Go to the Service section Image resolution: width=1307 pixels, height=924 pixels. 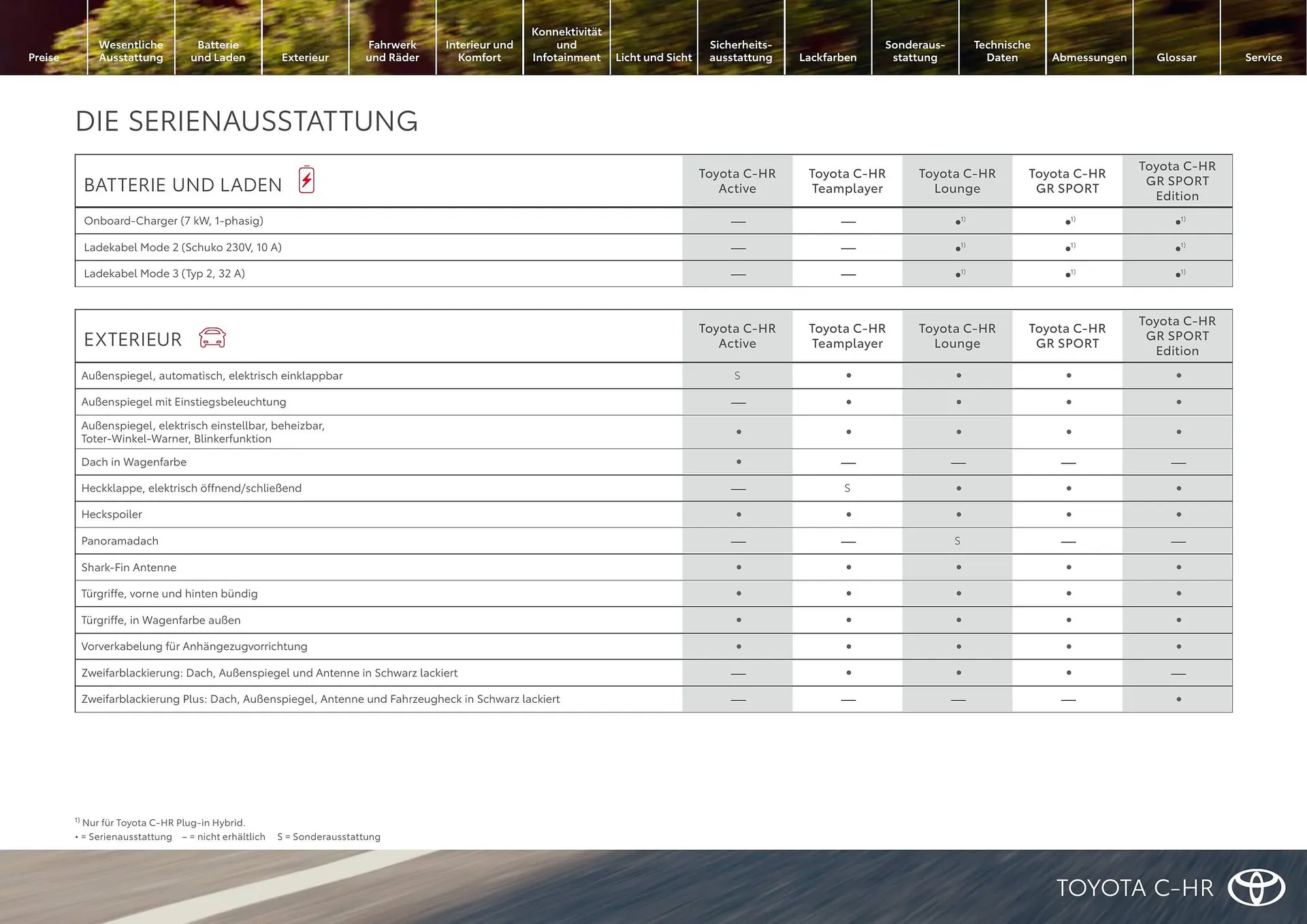pos(1263,57)
